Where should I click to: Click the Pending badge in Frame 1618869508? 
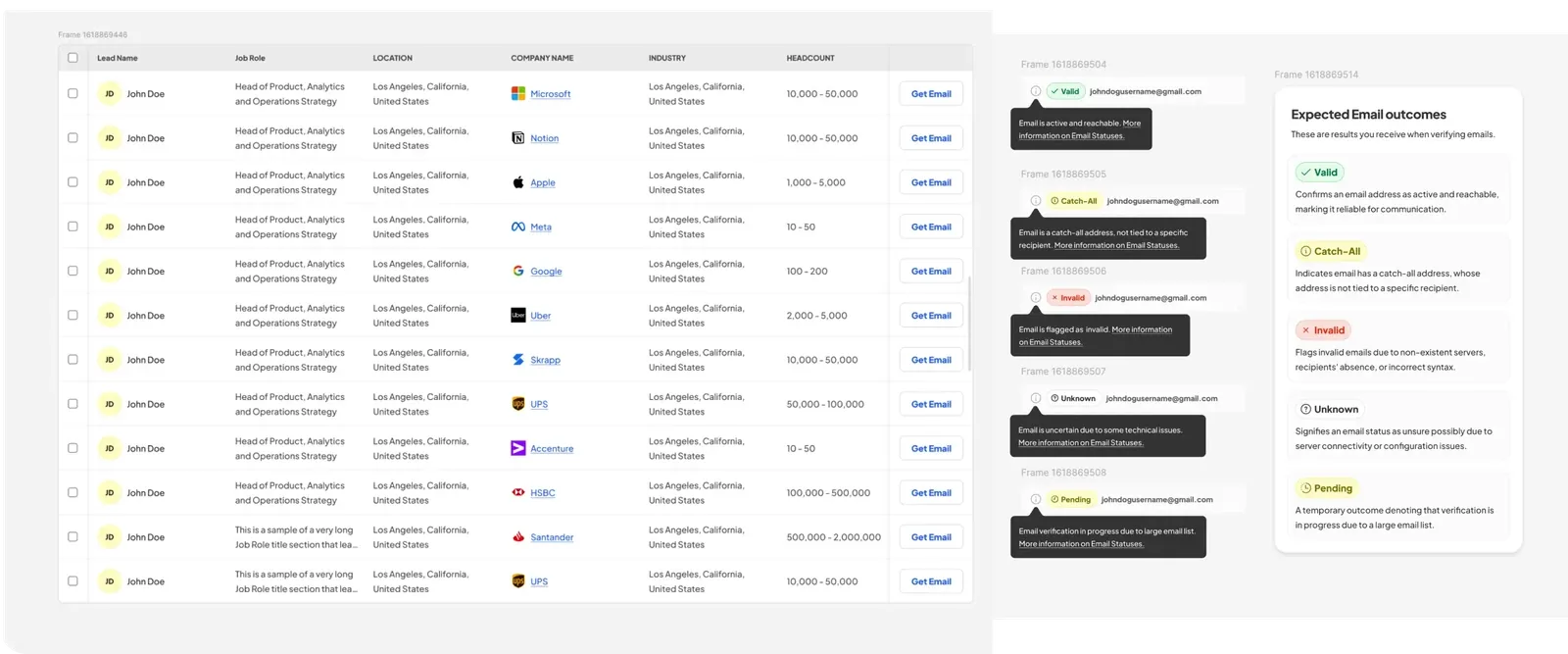(x=1071, y=499)
